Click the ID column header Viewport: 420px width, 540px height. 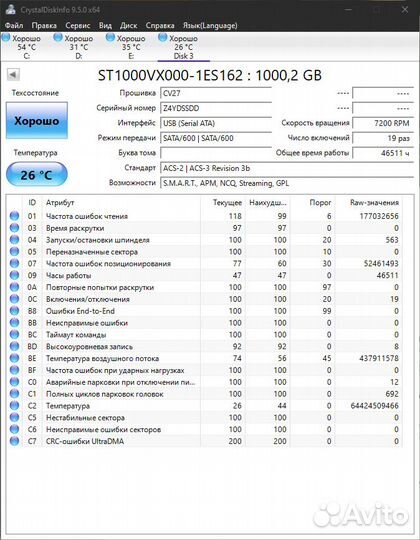tap(32, 202)
